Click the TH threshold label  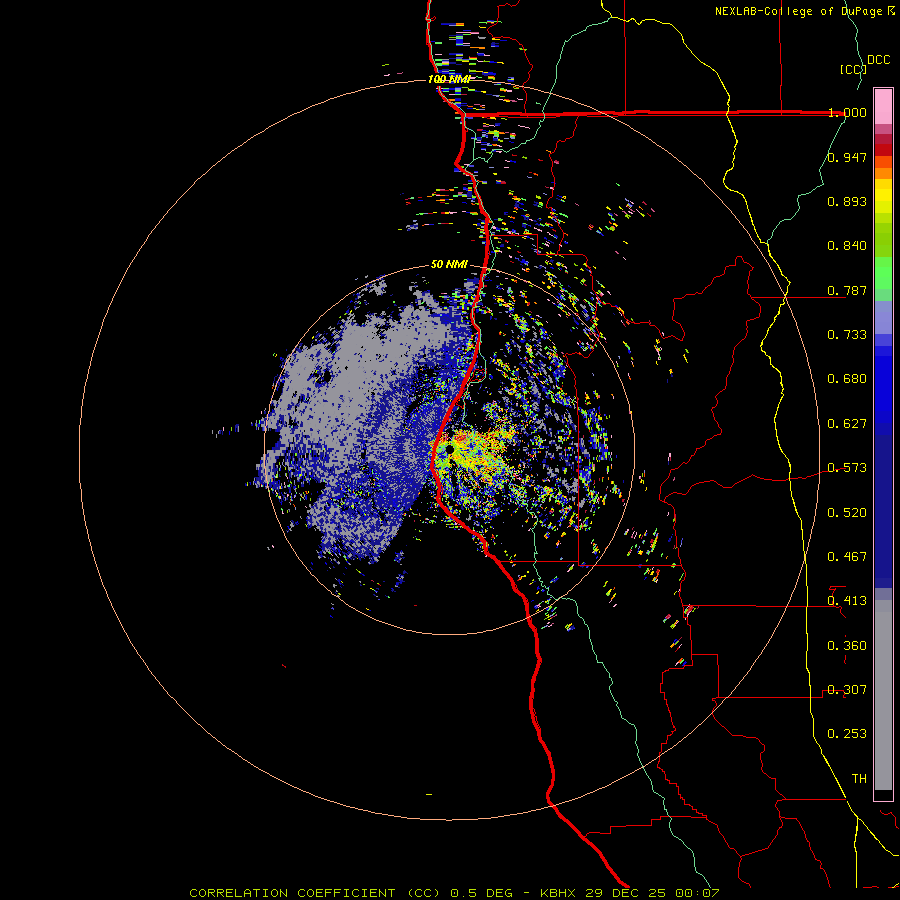pos(859,779)
